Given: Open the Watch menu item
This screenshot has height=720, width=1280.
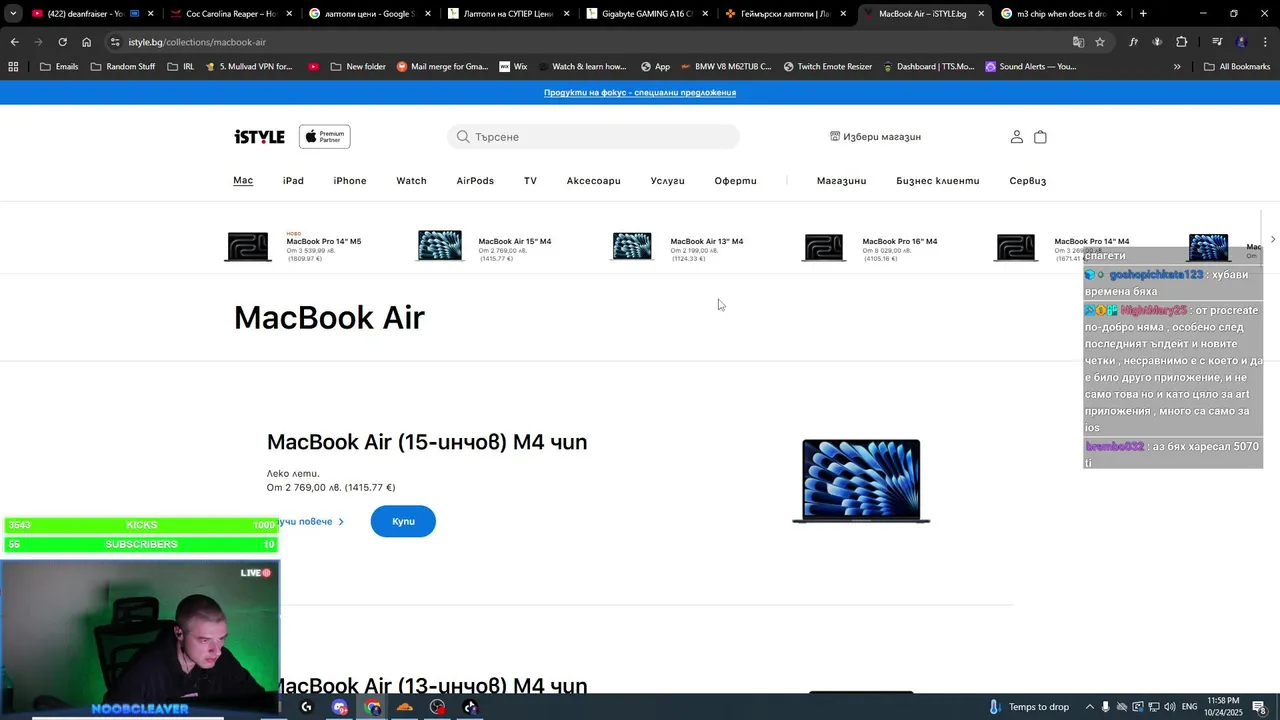Looking at the screenshot, I should coord(411,181).
